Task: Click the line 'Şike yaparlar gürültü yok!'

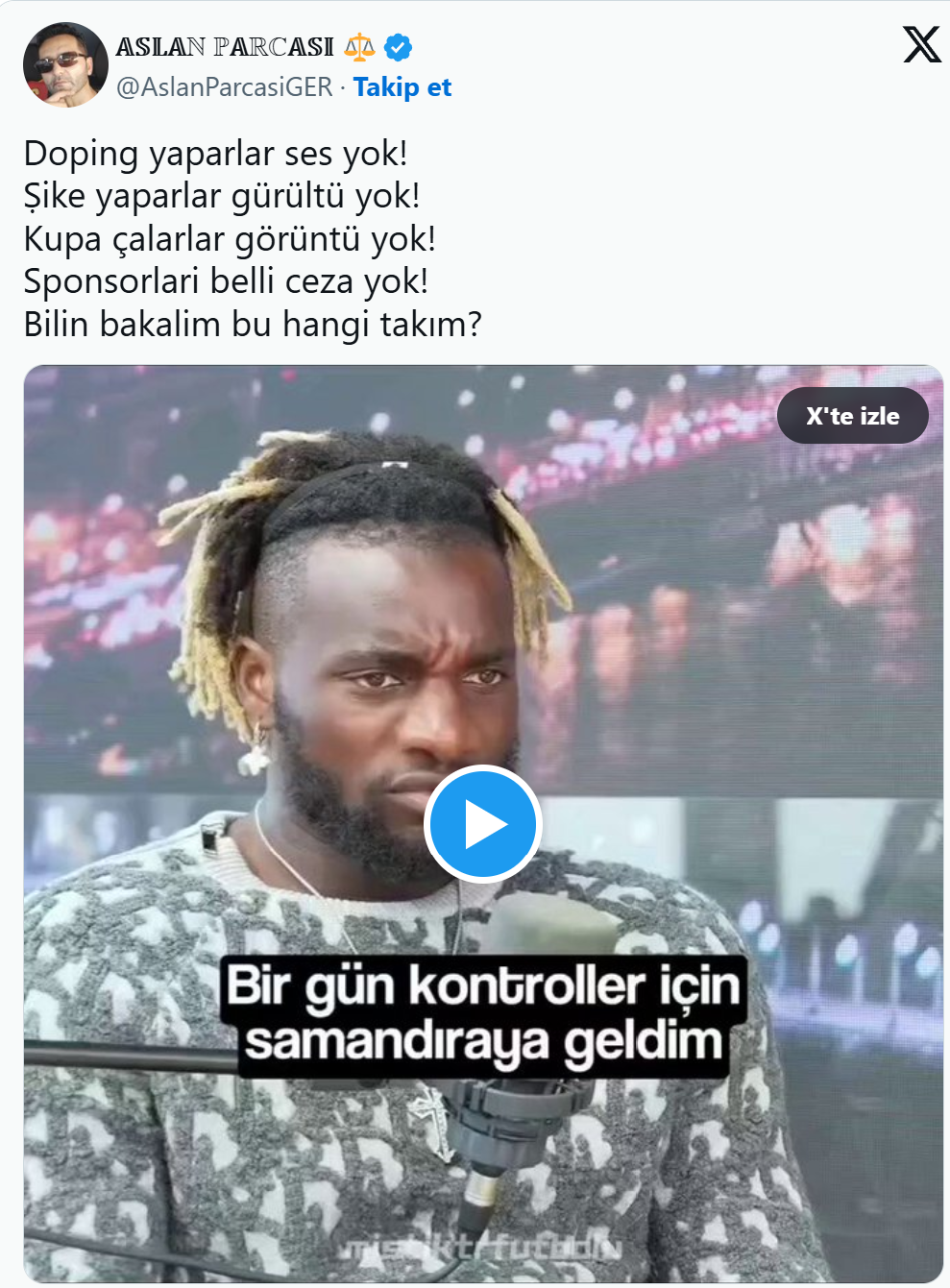Action: point(222,197)
